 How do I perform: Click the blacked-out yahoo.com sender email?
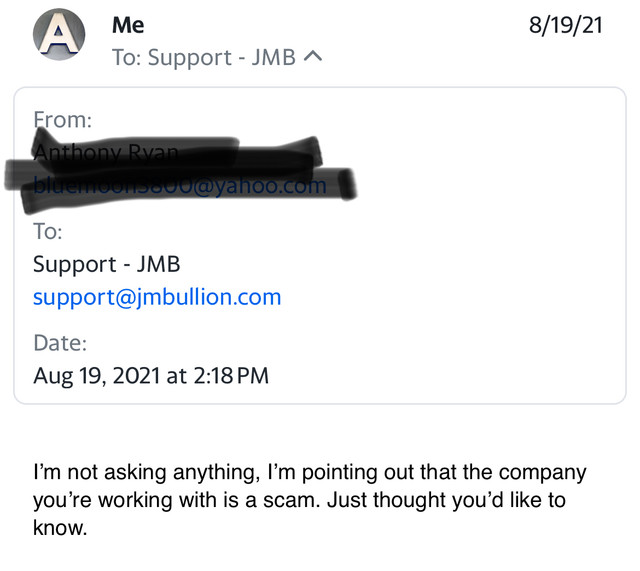click(180, 187)
